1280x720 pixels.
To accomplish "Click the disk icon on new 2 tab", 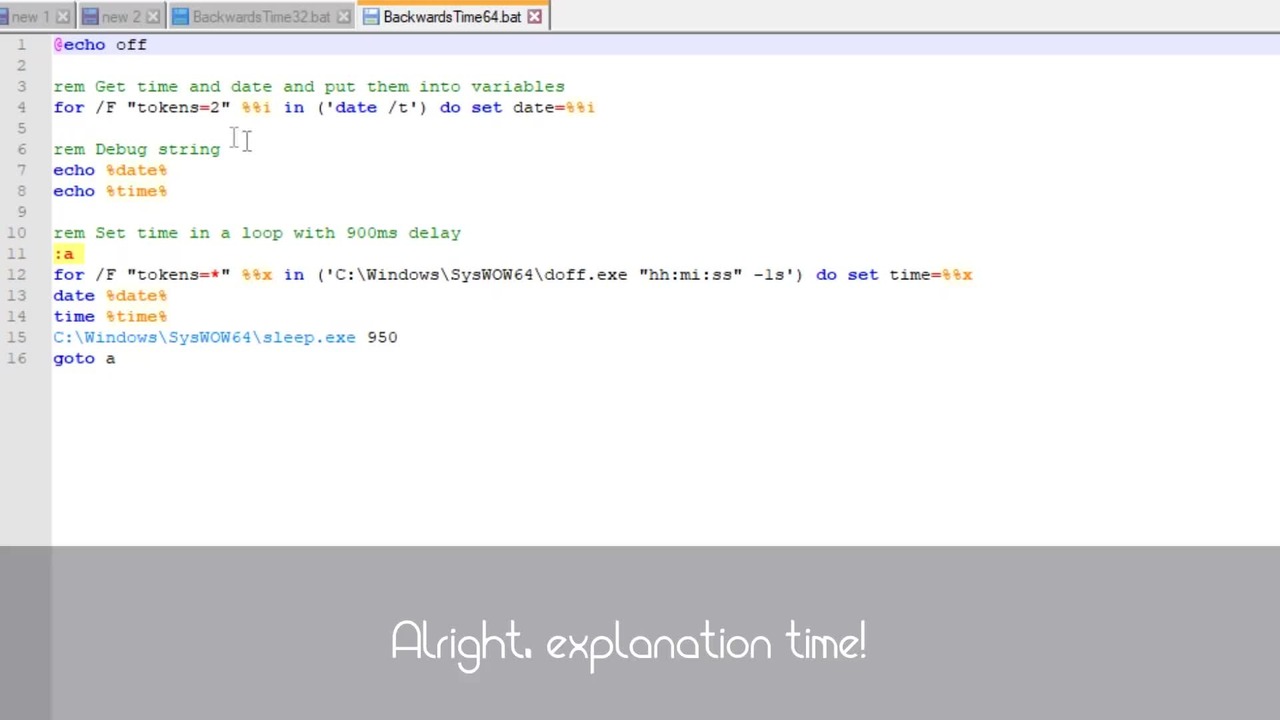I will [90, 17].
